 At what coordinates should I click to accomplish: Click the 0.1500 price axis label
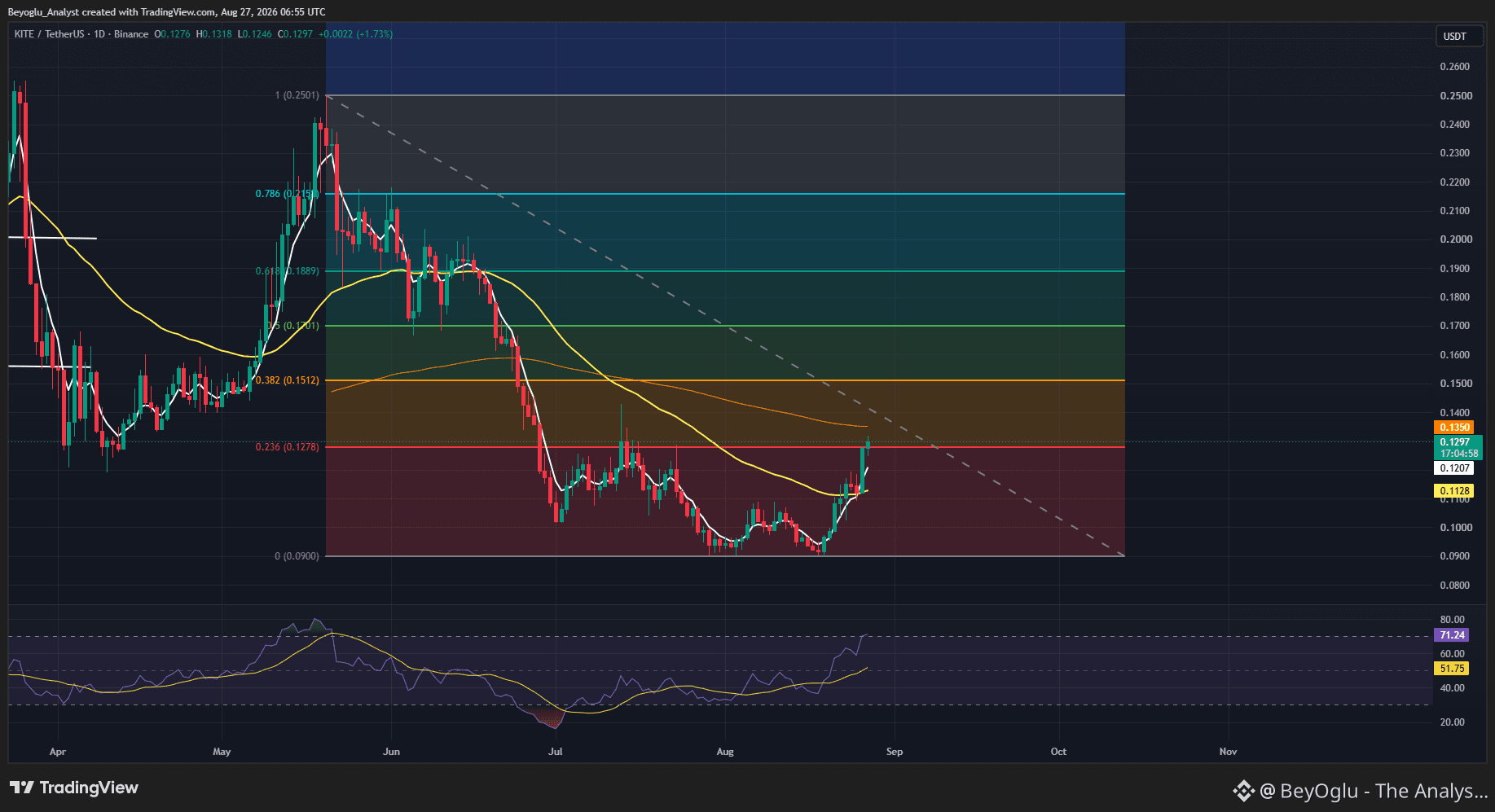click(x=1455, y=384)
